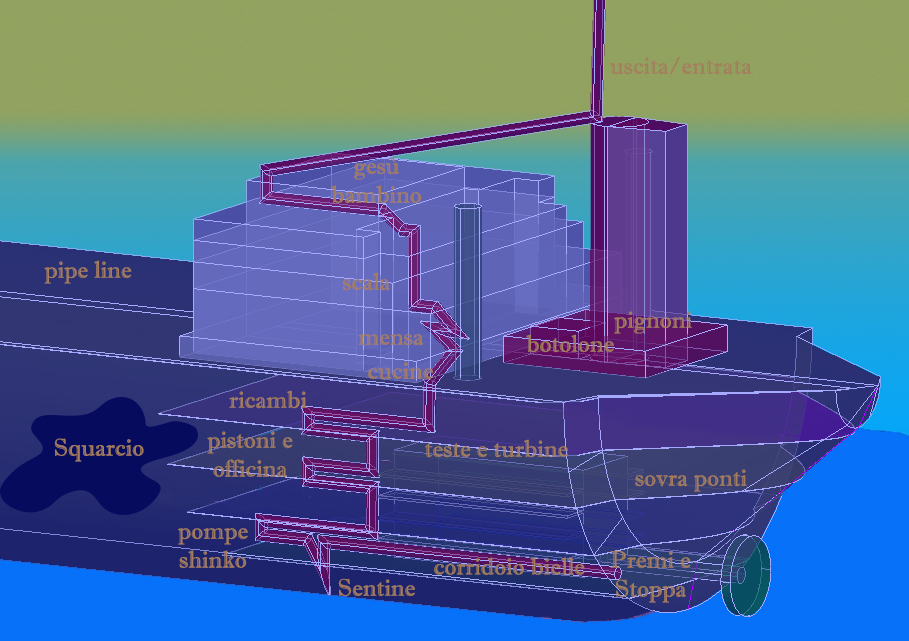Click the 'pignoni' label
Image resolution: width=909 pixels, height=641 pixels.
[652, 321]
